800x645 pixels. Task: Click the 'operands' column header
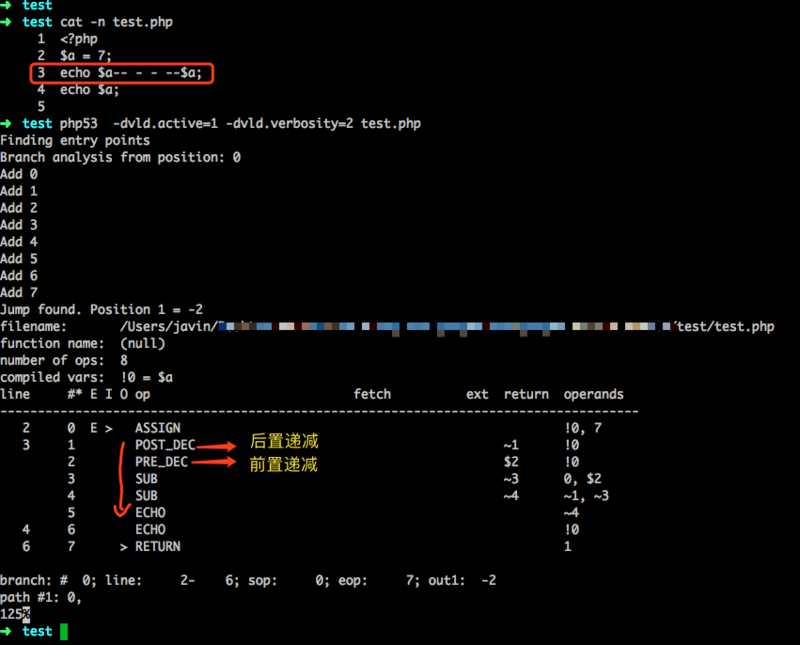pyautogui.click(x=593, y=394)
